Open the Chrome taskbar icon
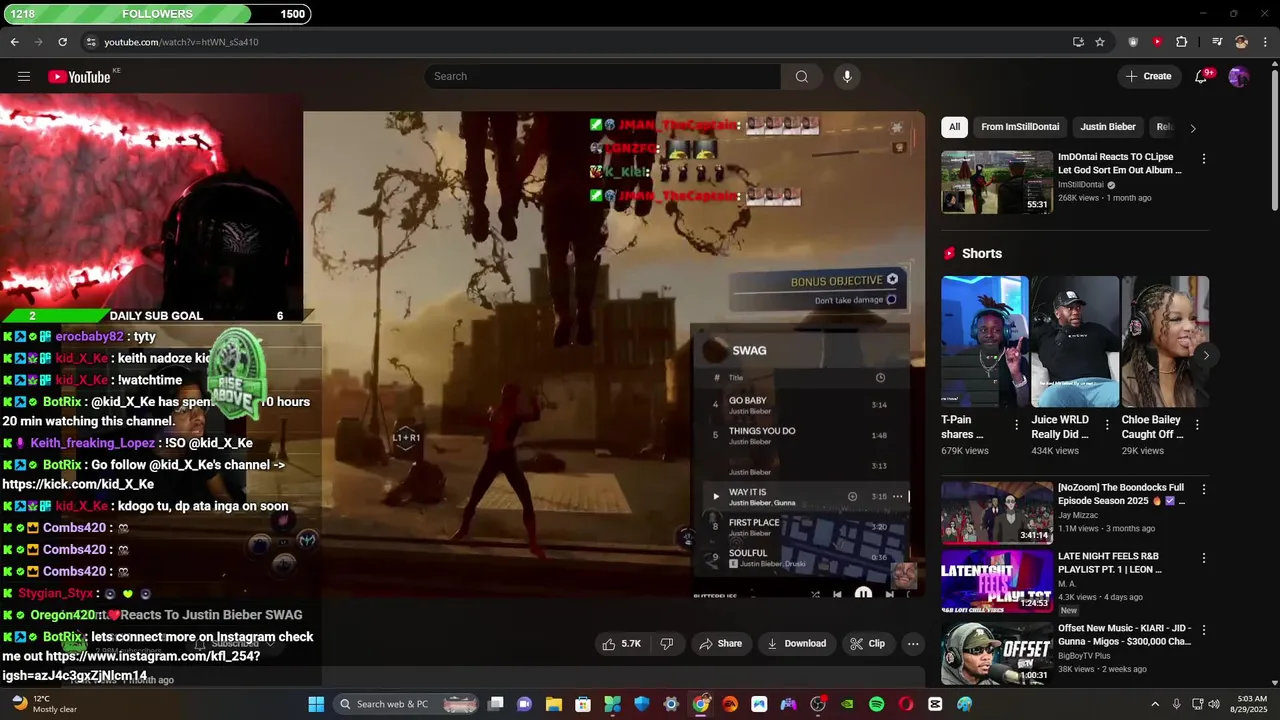This screenshot has width=1280, height=720. click(x=701, y=704)
